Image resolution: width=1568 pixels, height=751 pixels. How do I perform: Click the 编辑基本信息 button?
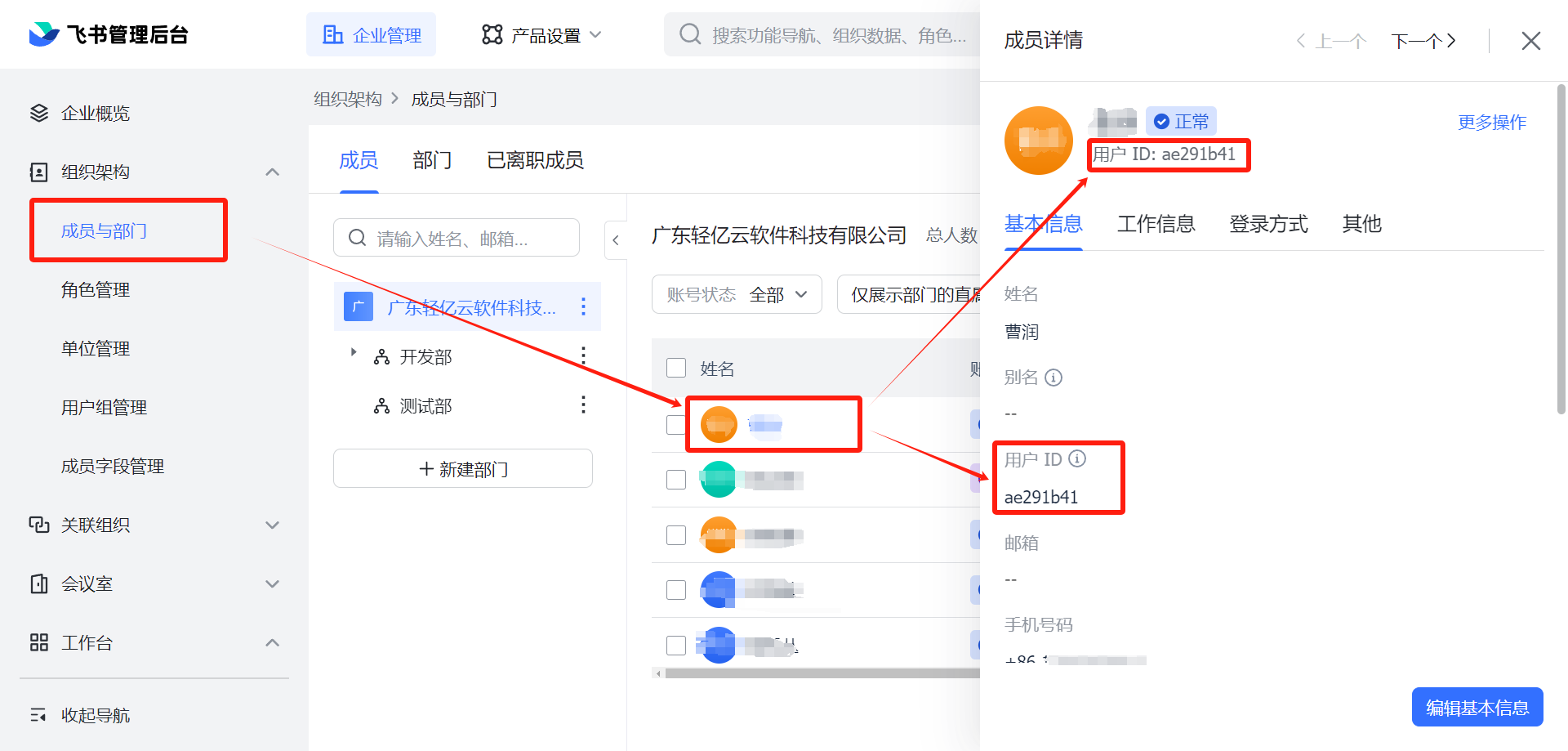click(1477, 707)
